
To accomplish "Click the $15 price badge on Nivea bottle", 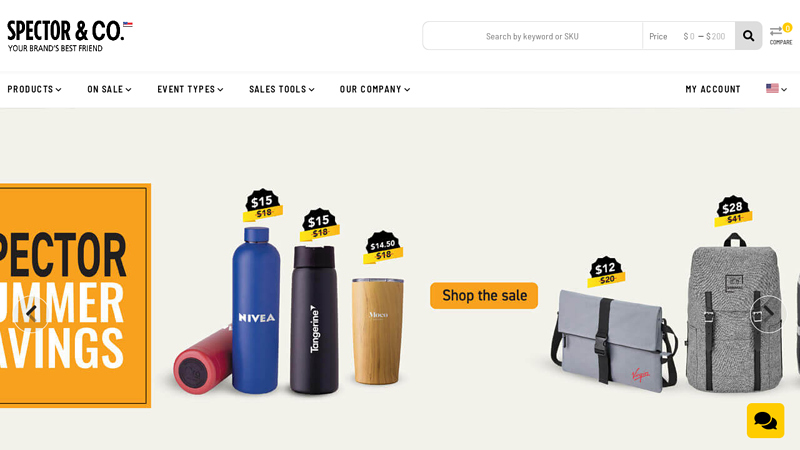I will point(262,205).
